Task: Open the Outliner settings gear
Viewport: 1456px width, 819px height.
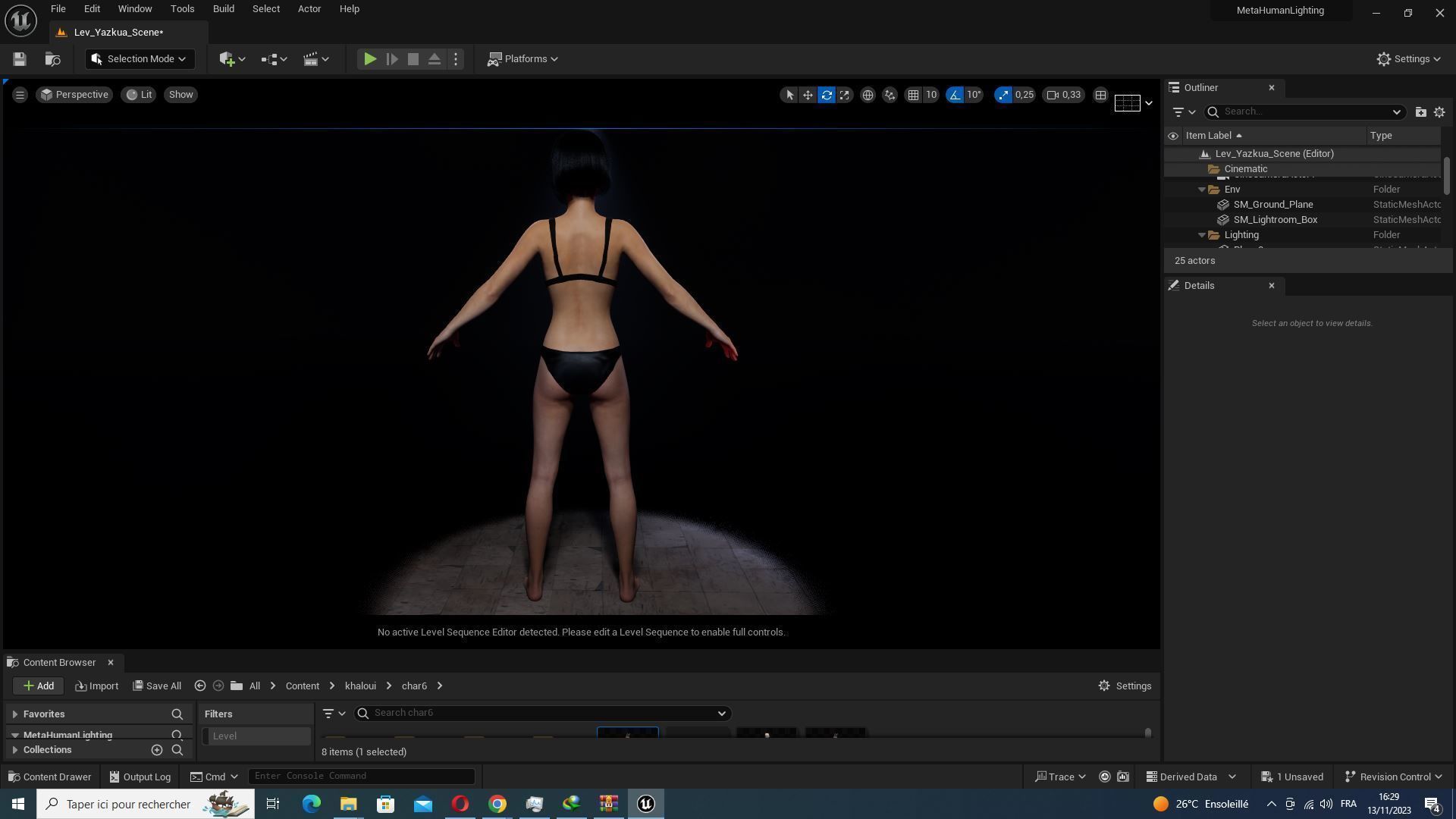Action: click(x=1439, y=112)
